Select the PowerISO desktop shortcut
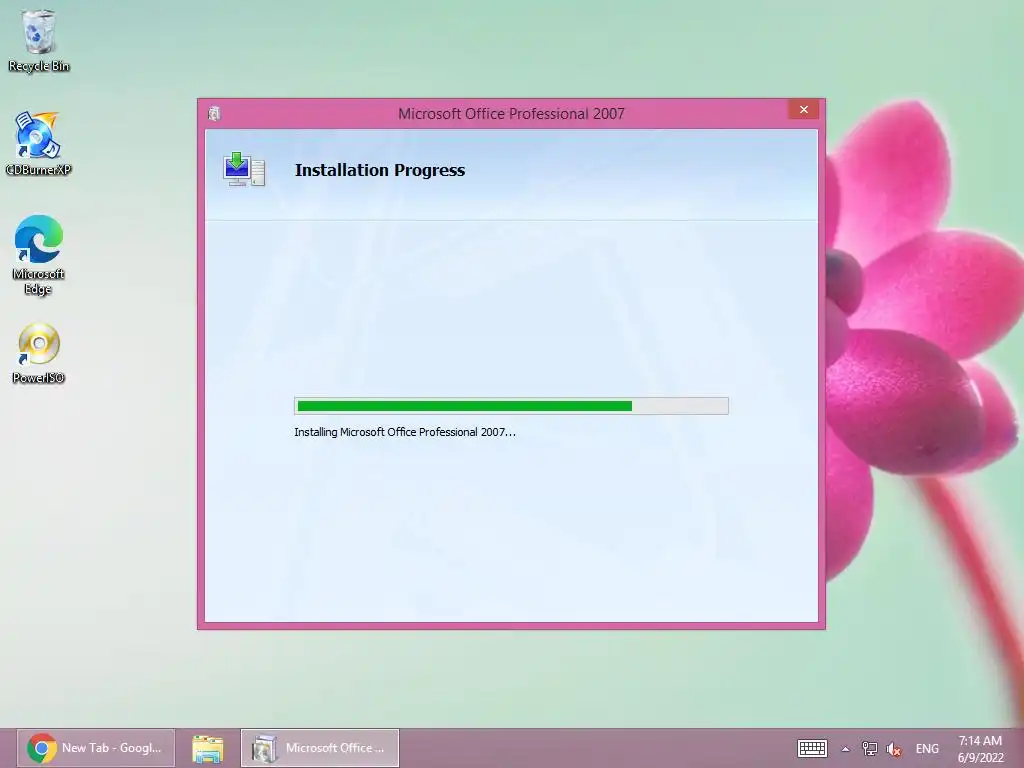The height and width of the screenshot is (768, 1024). coord(39,353)
